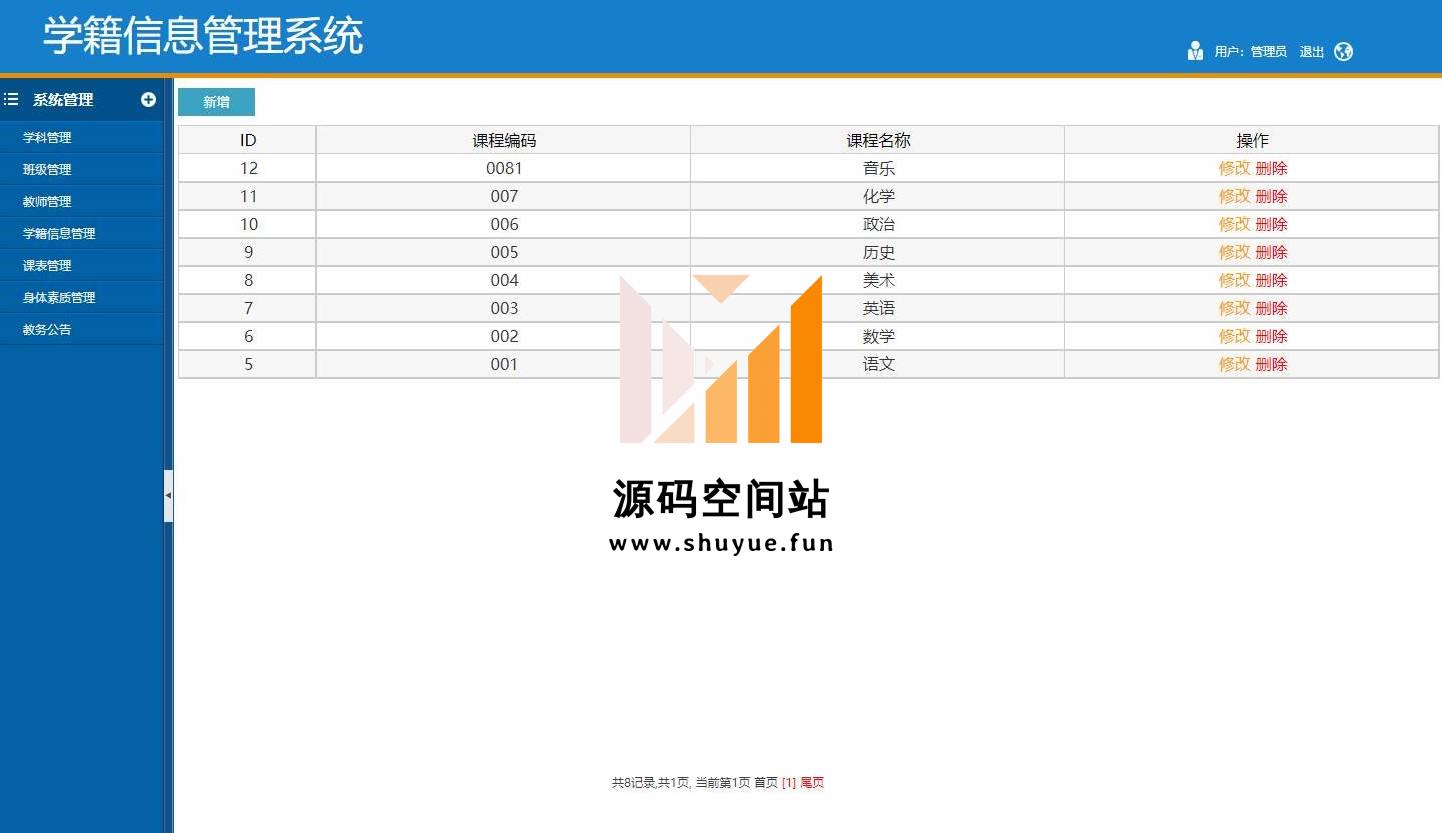Click course code 001
Viewport: 1442px width, 833px height.
click(x=504, y=364)
